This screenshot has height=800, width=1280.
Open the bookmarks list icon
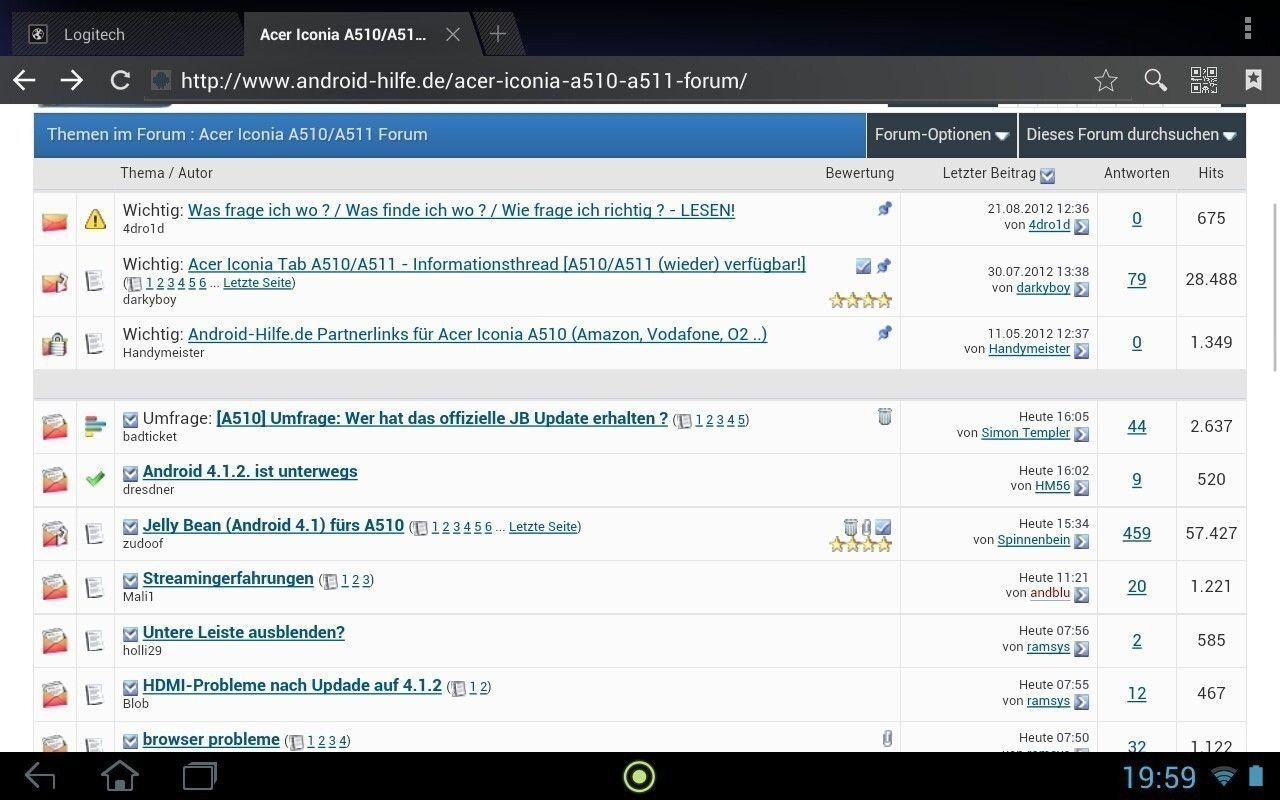(1253, 81)
